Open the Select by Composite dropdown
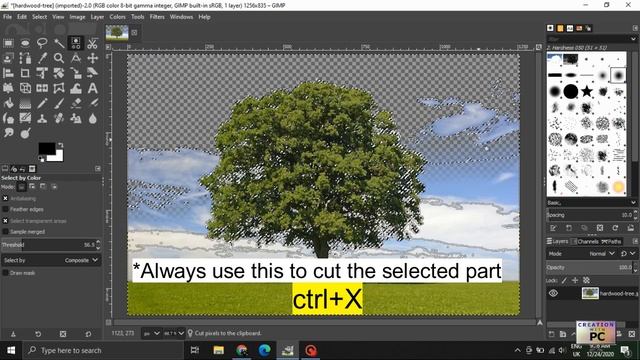640x360 pixels. (x=51, y=260)
